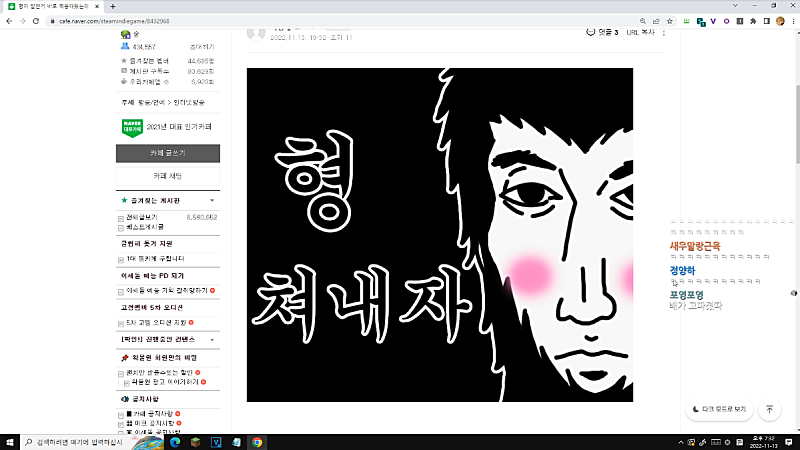The width and height of the screenshot is (800, 450).
Task: Expand the bracketed ongoing contents section
Action: pyautogui.click(x=212, y=340)
